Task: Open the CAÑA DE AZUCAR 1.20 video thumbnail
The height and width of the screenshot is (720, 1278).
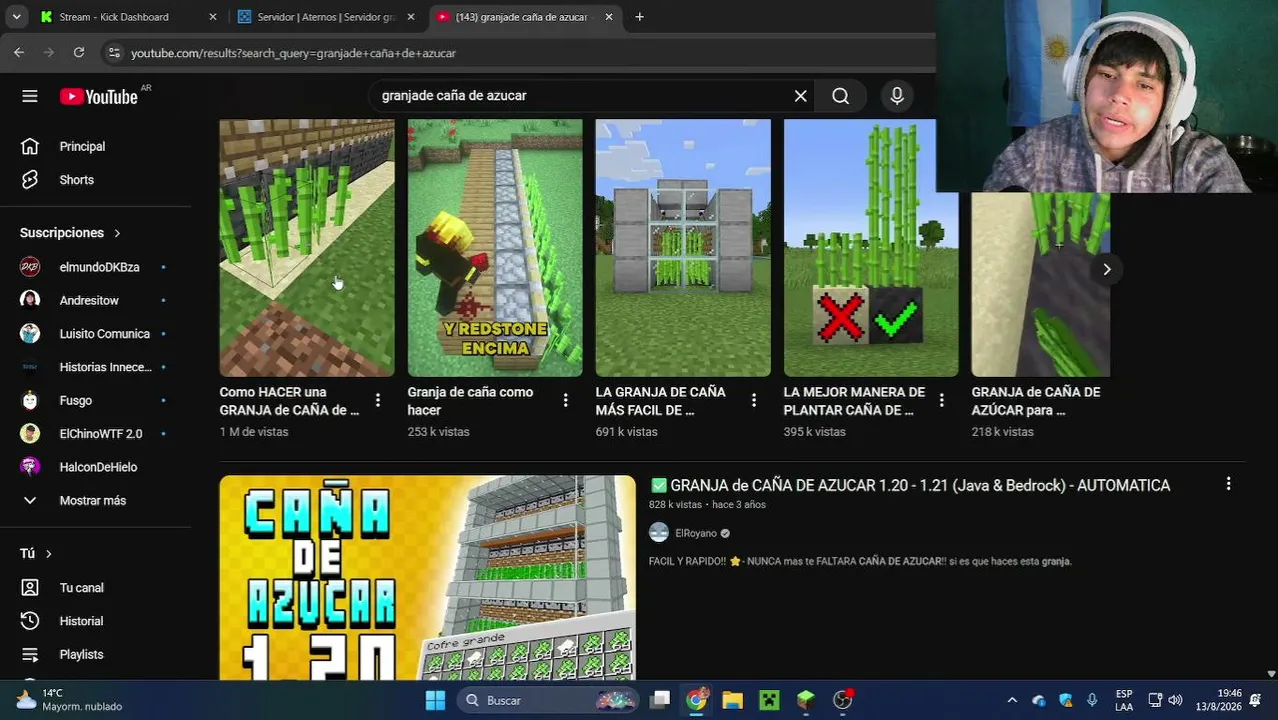Action: 427,577
